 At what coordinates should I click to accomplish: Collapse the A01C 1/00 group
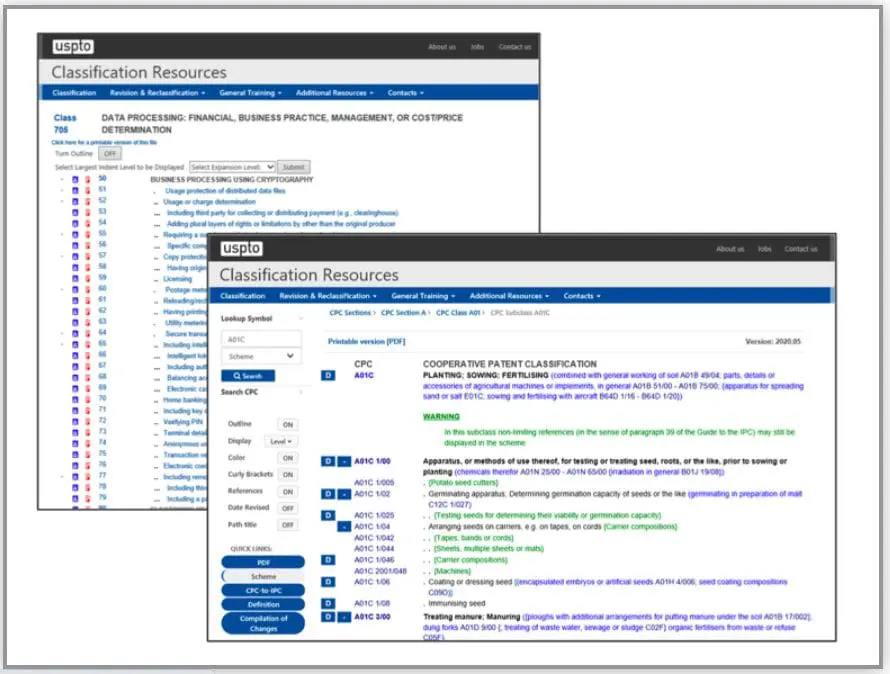[x=344, y=461]
